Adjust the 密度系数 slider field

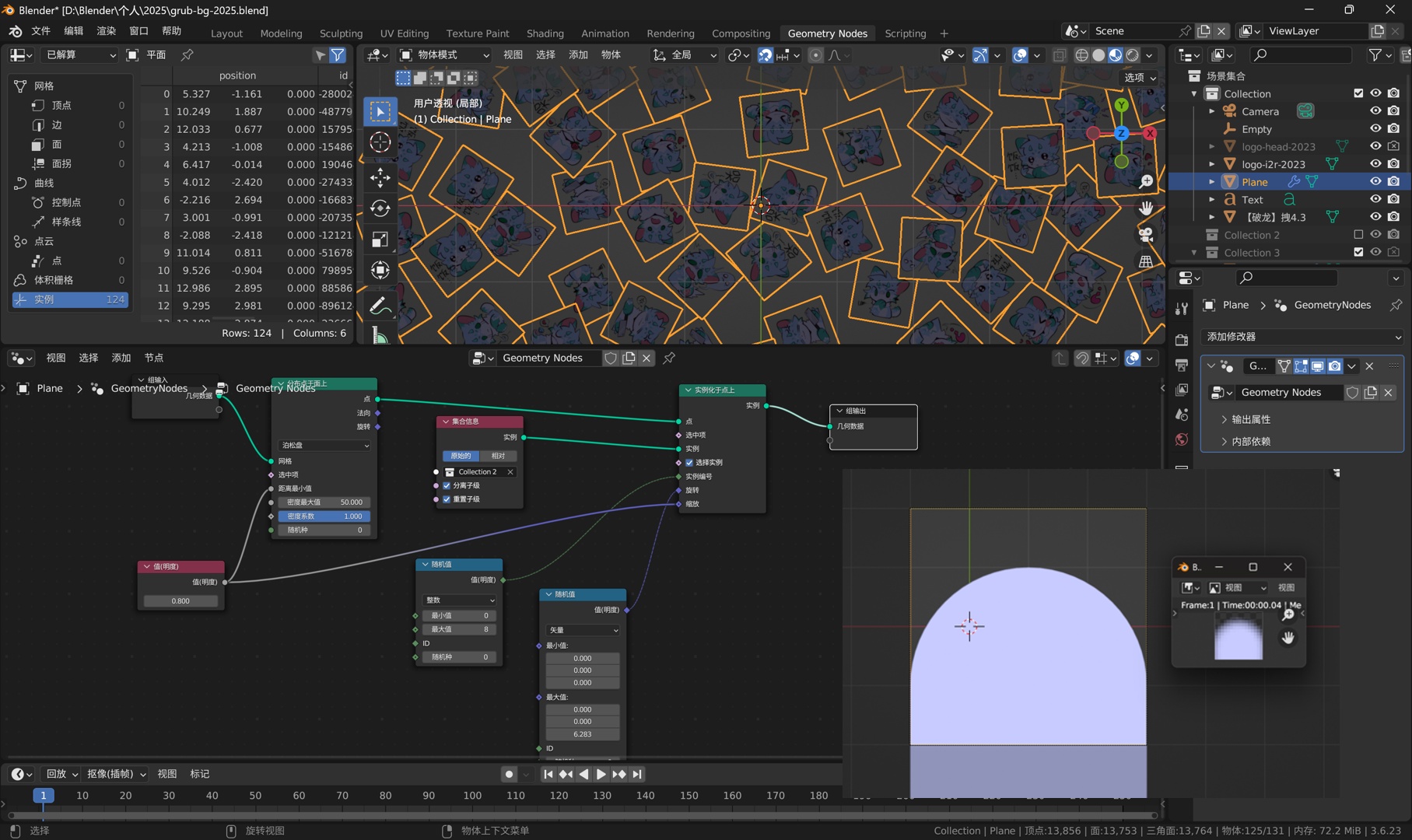pyautogui.click(x=324, y=516)
